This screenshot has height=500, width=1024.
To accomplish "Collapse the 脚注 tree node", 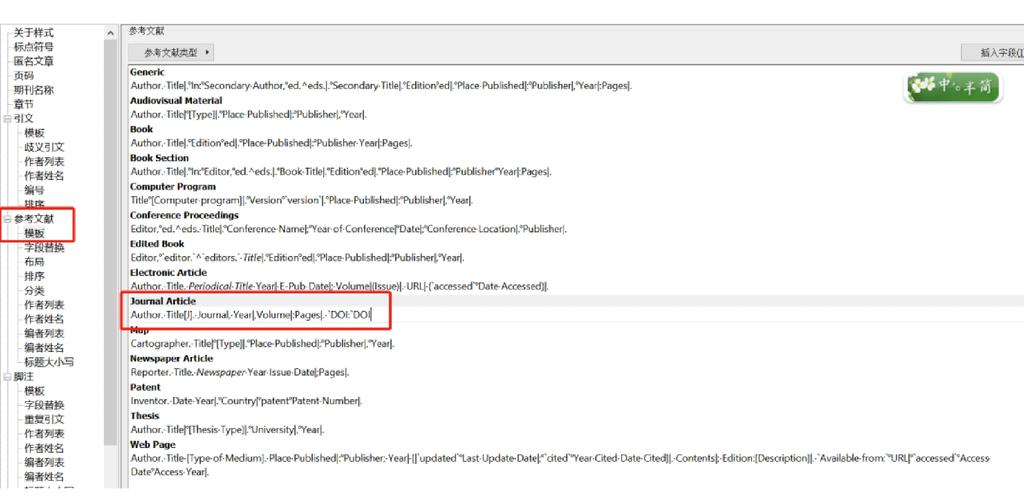I will point(7,376).
